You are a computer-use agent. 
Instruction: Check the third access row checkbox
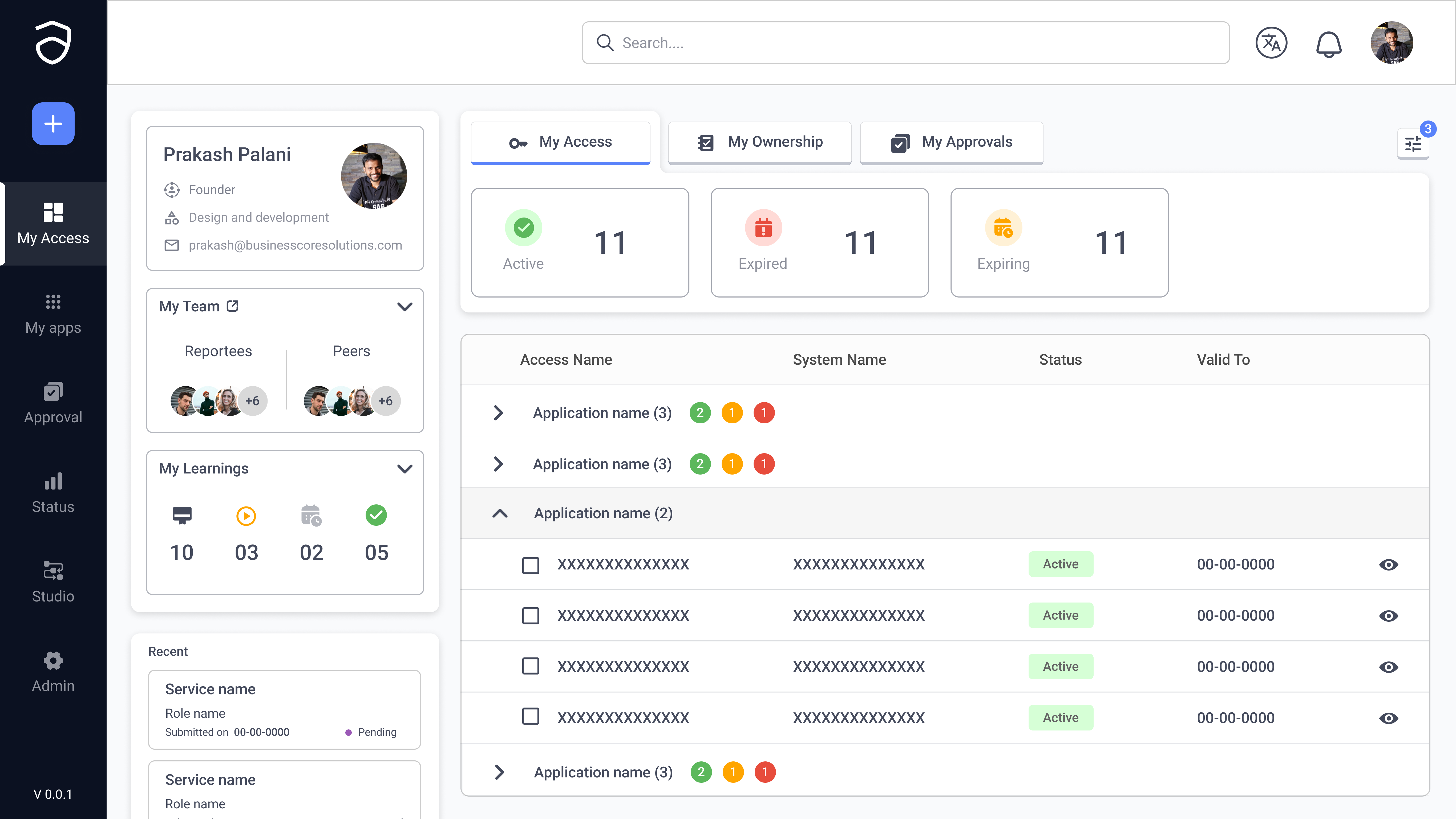530,666
